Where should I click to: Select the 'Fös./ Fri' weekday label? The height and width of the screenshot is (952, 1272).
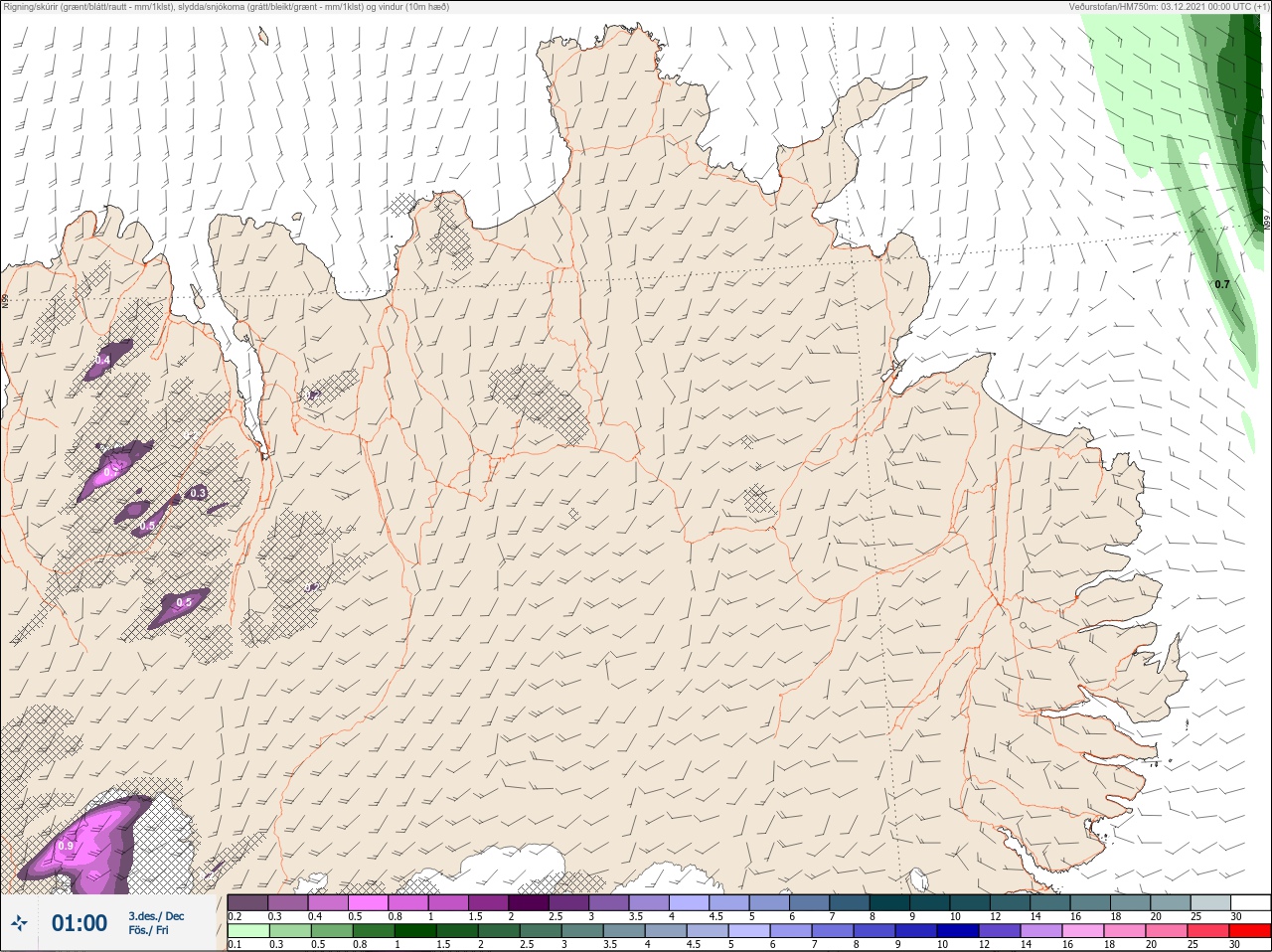tap(148, 931)
